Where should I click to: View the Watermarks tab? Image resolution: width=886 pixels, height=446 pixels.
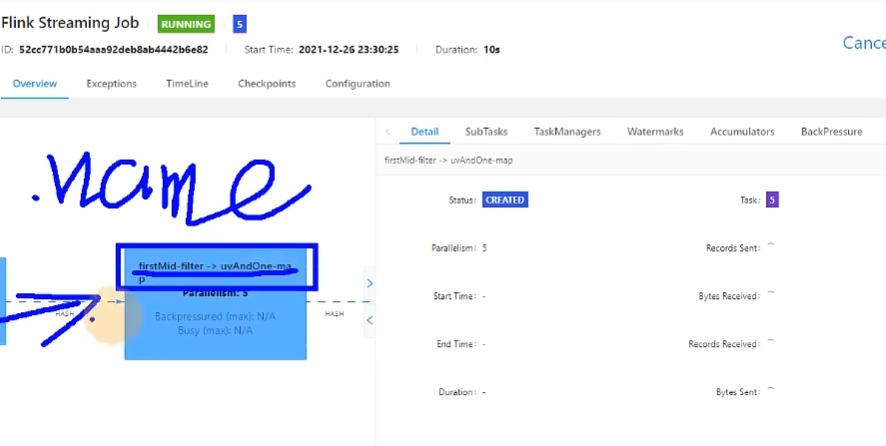click(x=655, y=132)
